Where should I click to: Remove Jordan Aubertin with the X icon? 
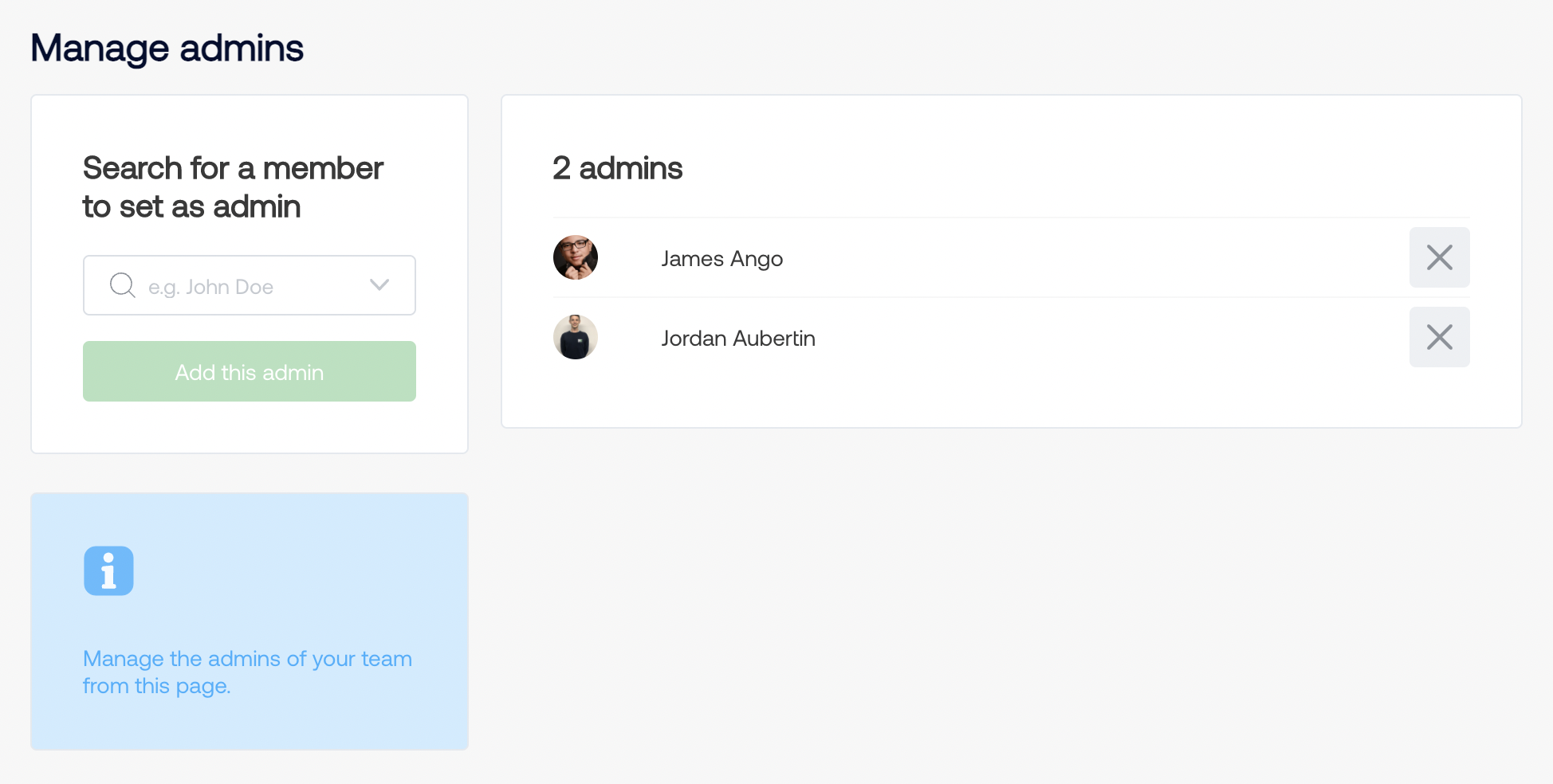(x=1439, y=337)
